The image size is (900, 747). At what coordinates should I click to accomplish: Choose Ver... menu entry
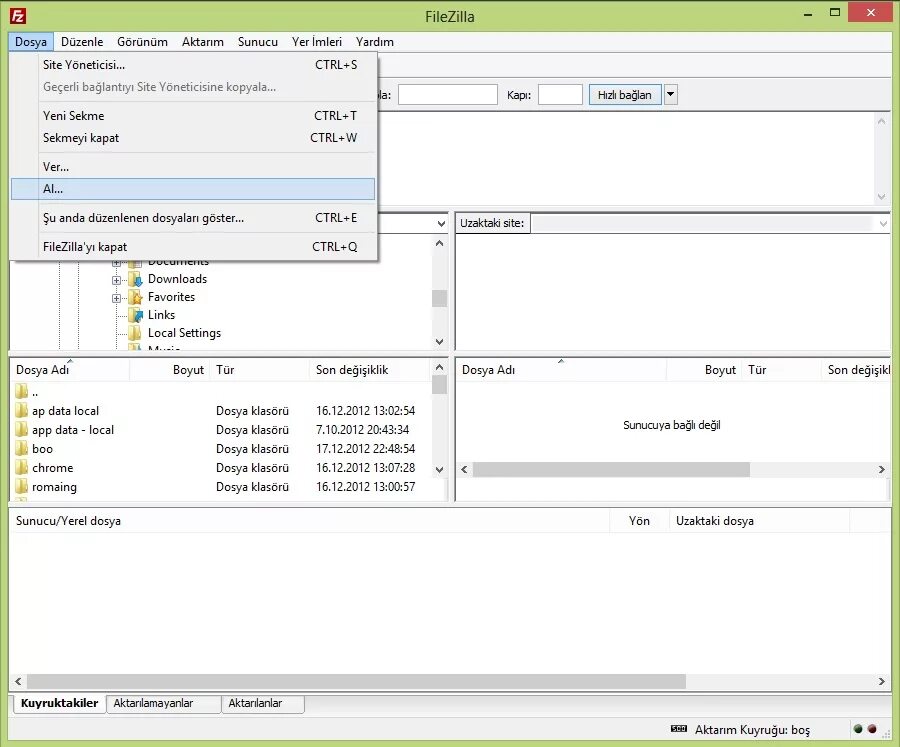(x=193, y=167)
